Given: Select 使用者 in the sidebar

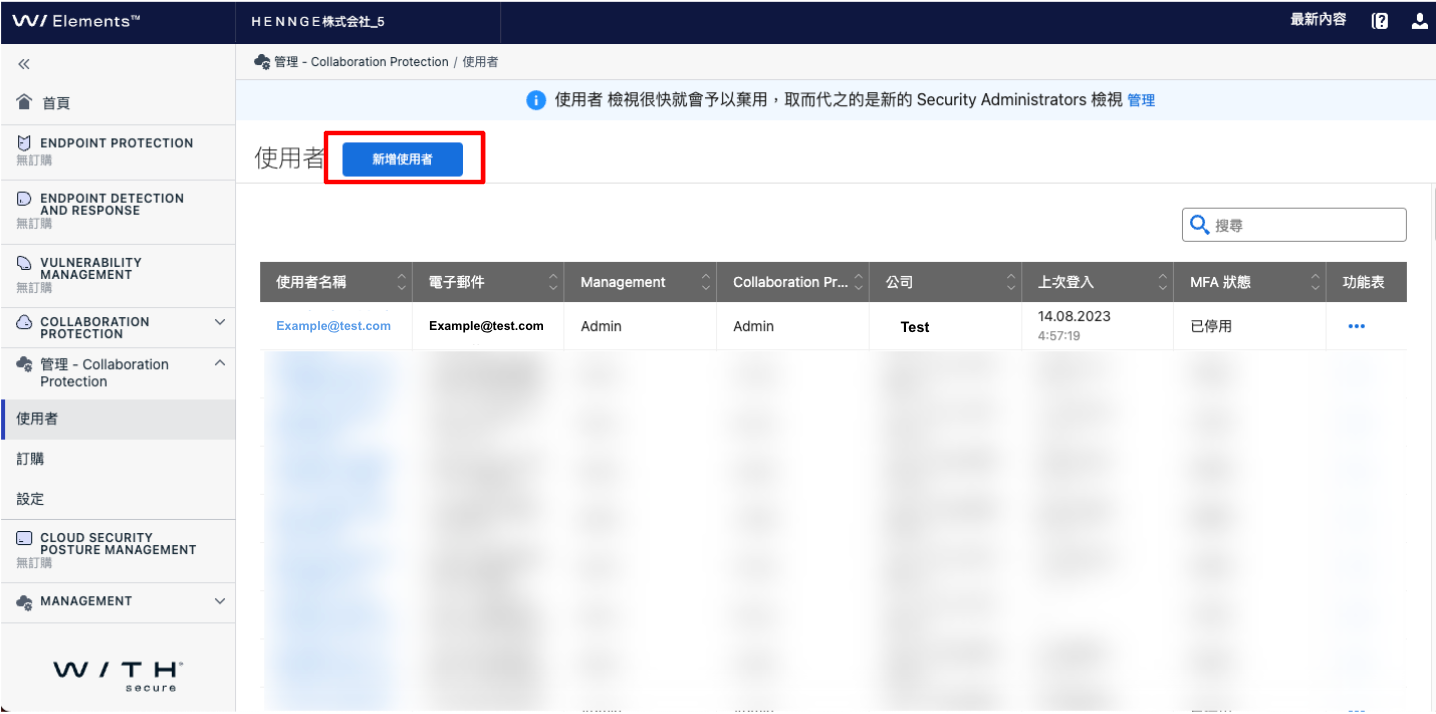Looking at the screenshot, I should point(118,419).
